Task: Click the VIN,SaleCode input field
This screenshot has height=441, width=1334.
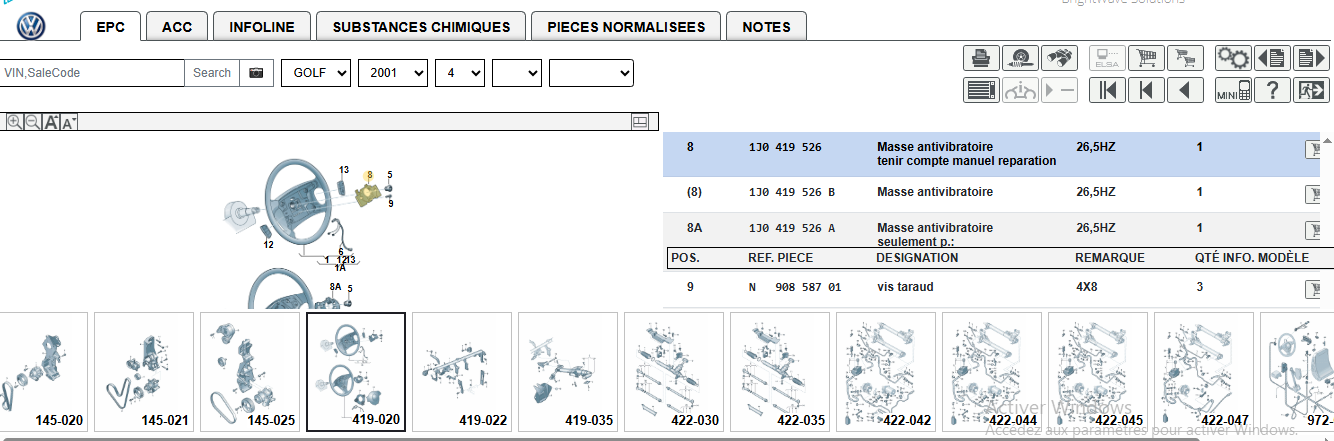Action: (93, 73)
